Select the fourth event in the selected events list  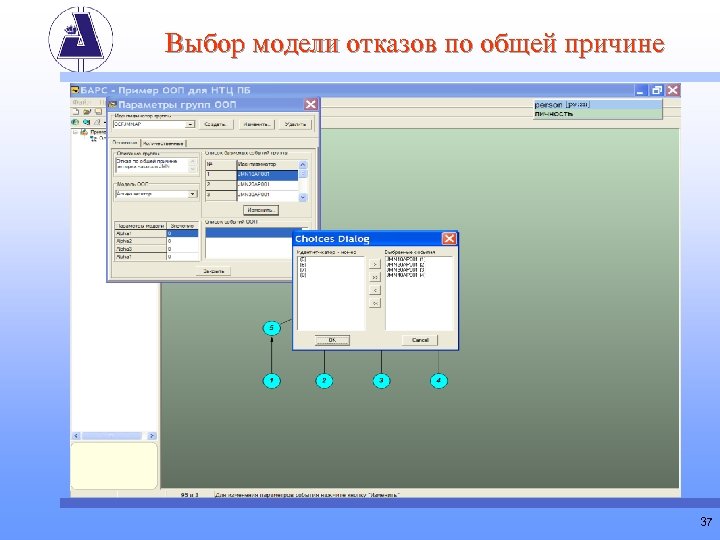coord(405,276)
